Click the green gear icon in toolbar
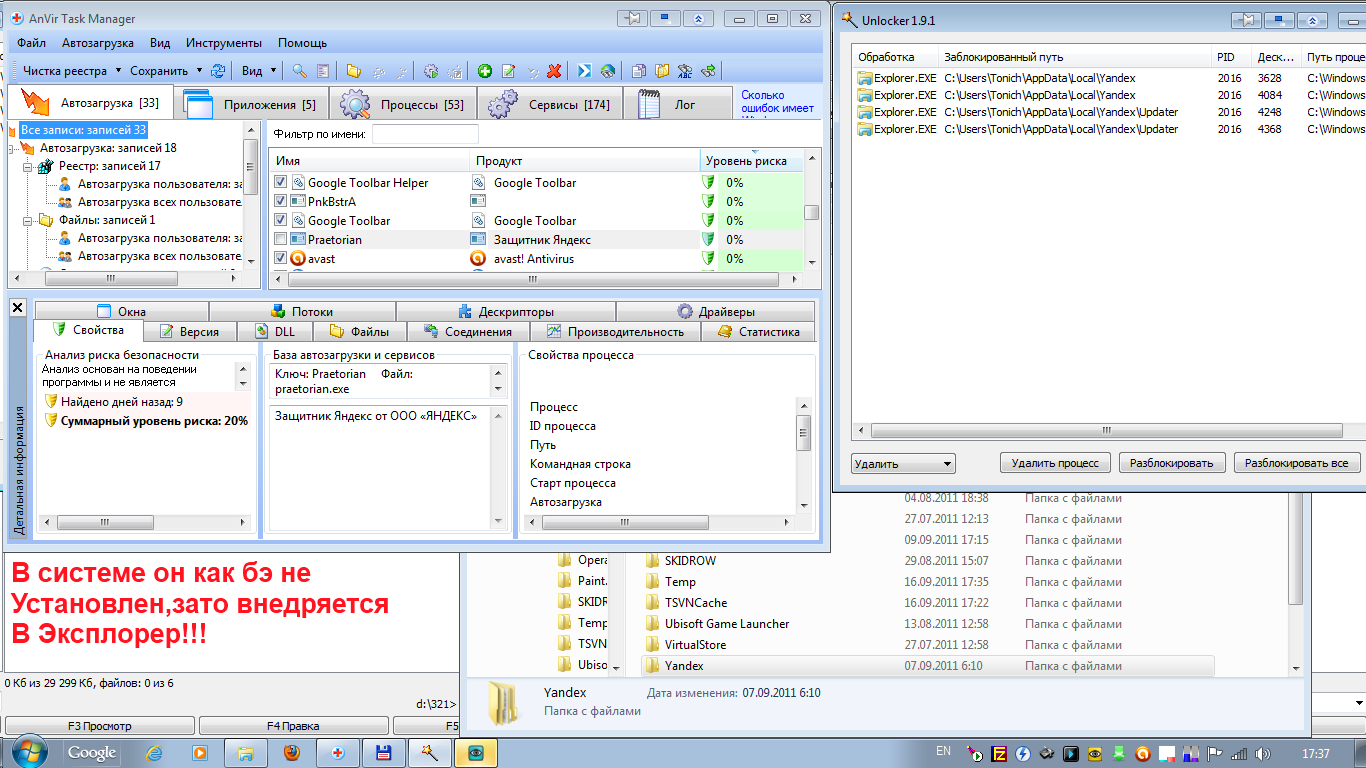Image resolution: width=1366 pixels, height=768 pixels. pos(431,71)
